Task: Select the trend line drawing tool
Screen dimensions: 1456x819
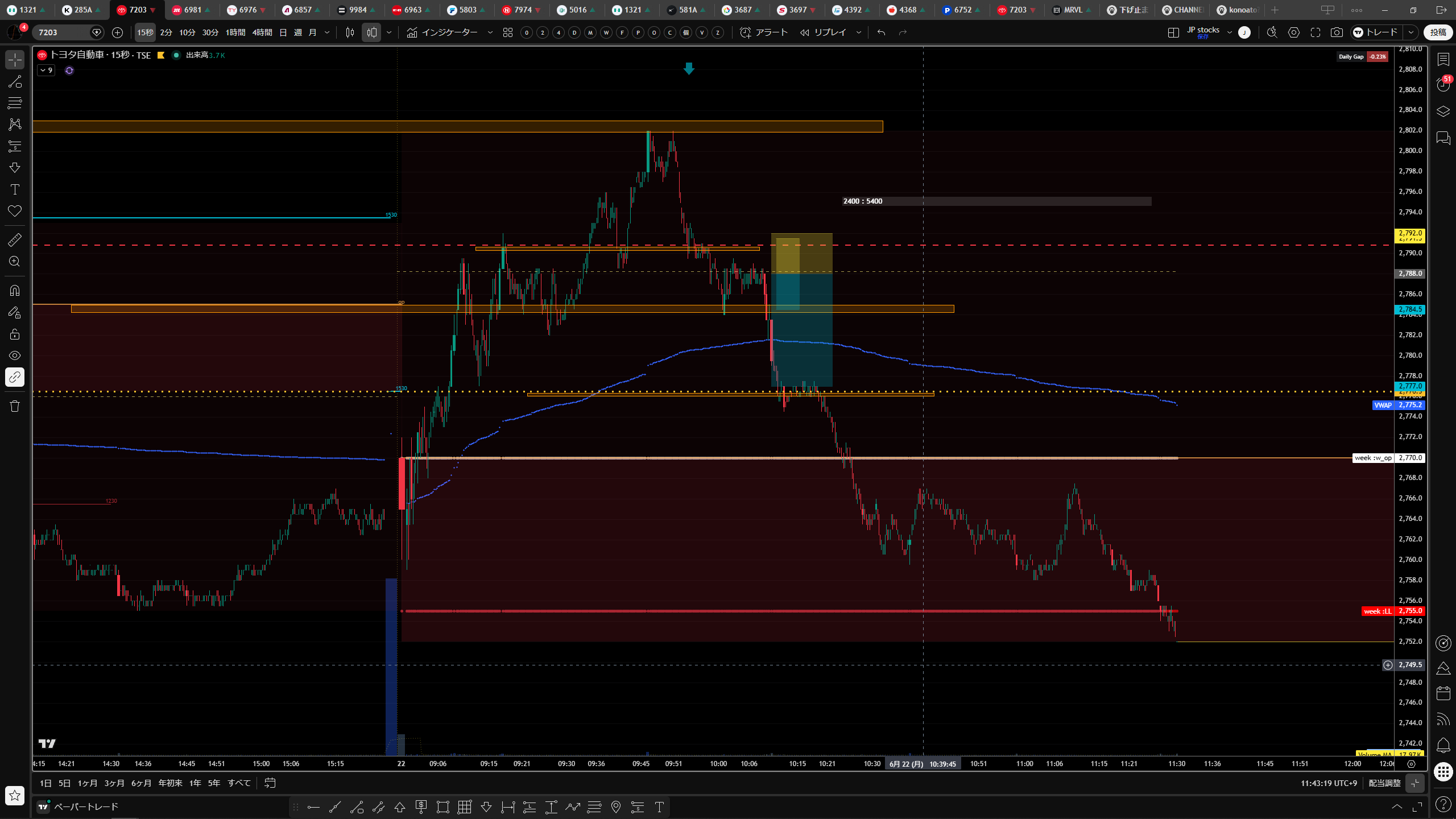Action: pos(15,82)
